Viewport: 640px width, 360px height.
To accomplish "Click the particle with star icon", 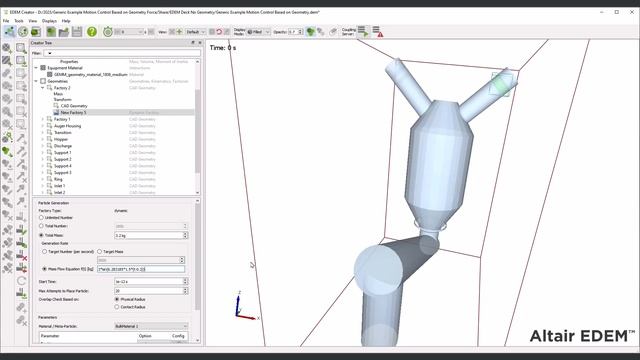I will pos(7,137).
